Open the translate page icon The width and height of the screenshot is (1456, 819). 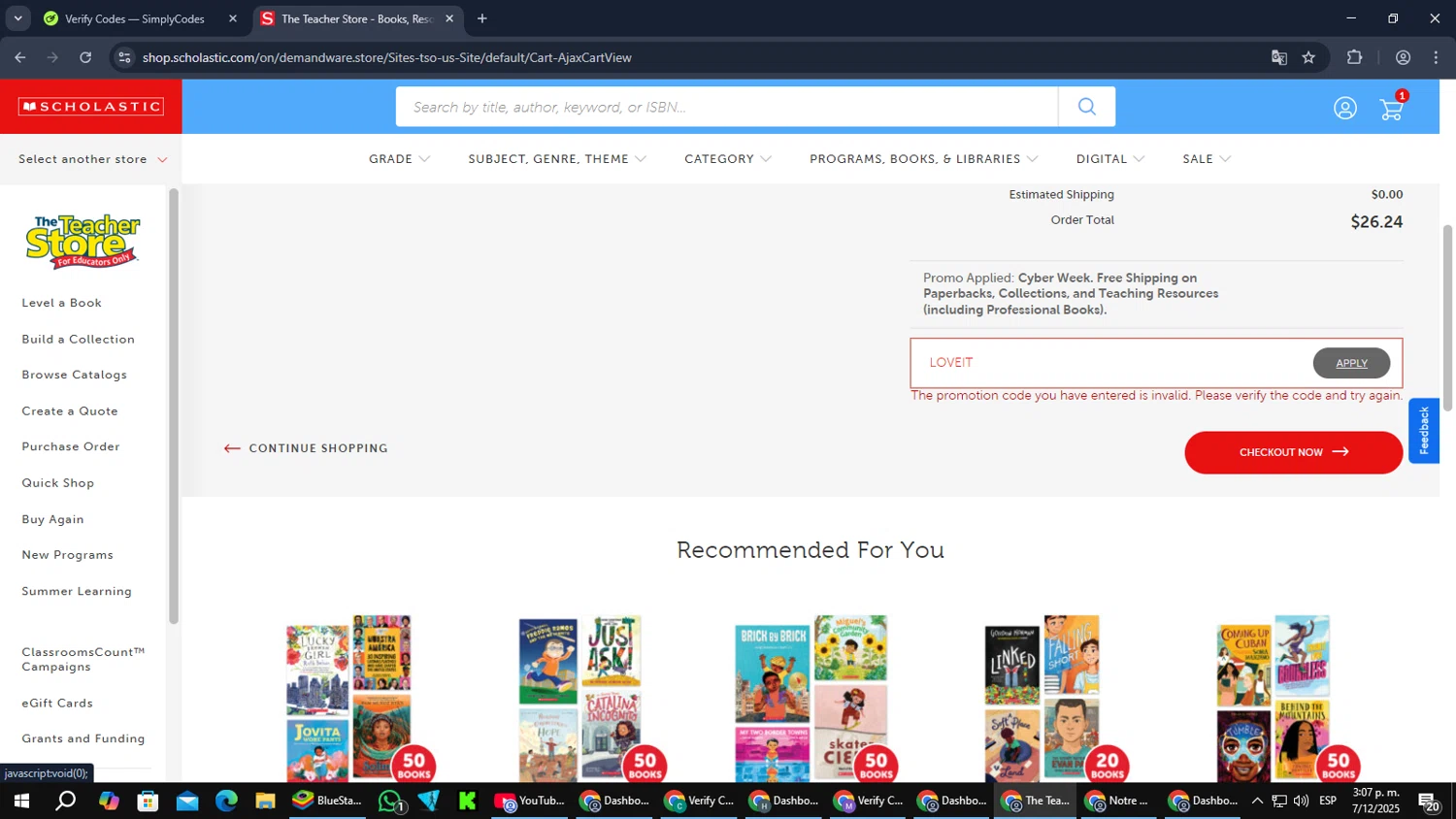1278,57
